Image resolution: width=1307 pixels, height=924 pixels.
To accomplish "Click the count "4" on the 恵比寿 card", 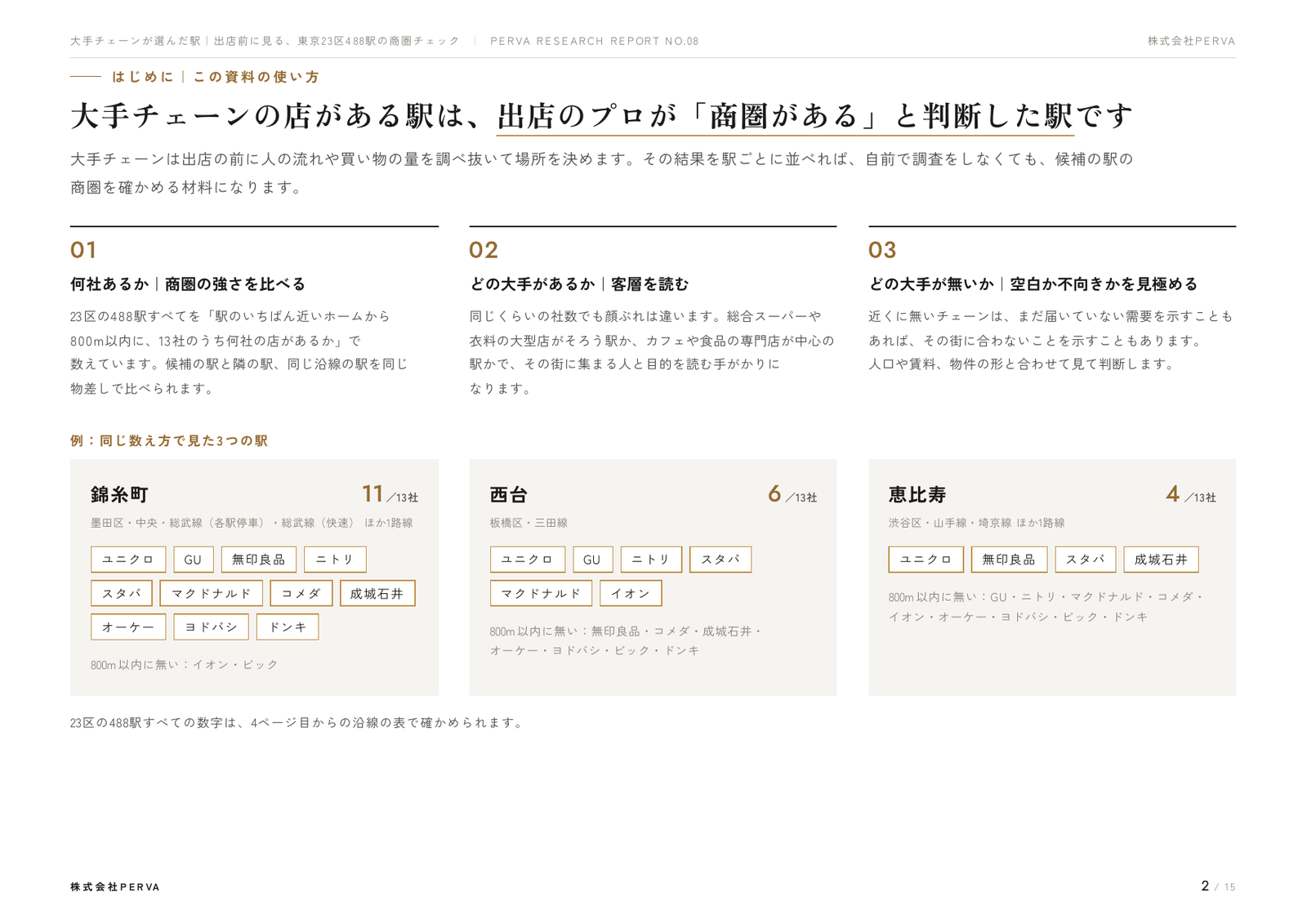I will (1173, 493).
